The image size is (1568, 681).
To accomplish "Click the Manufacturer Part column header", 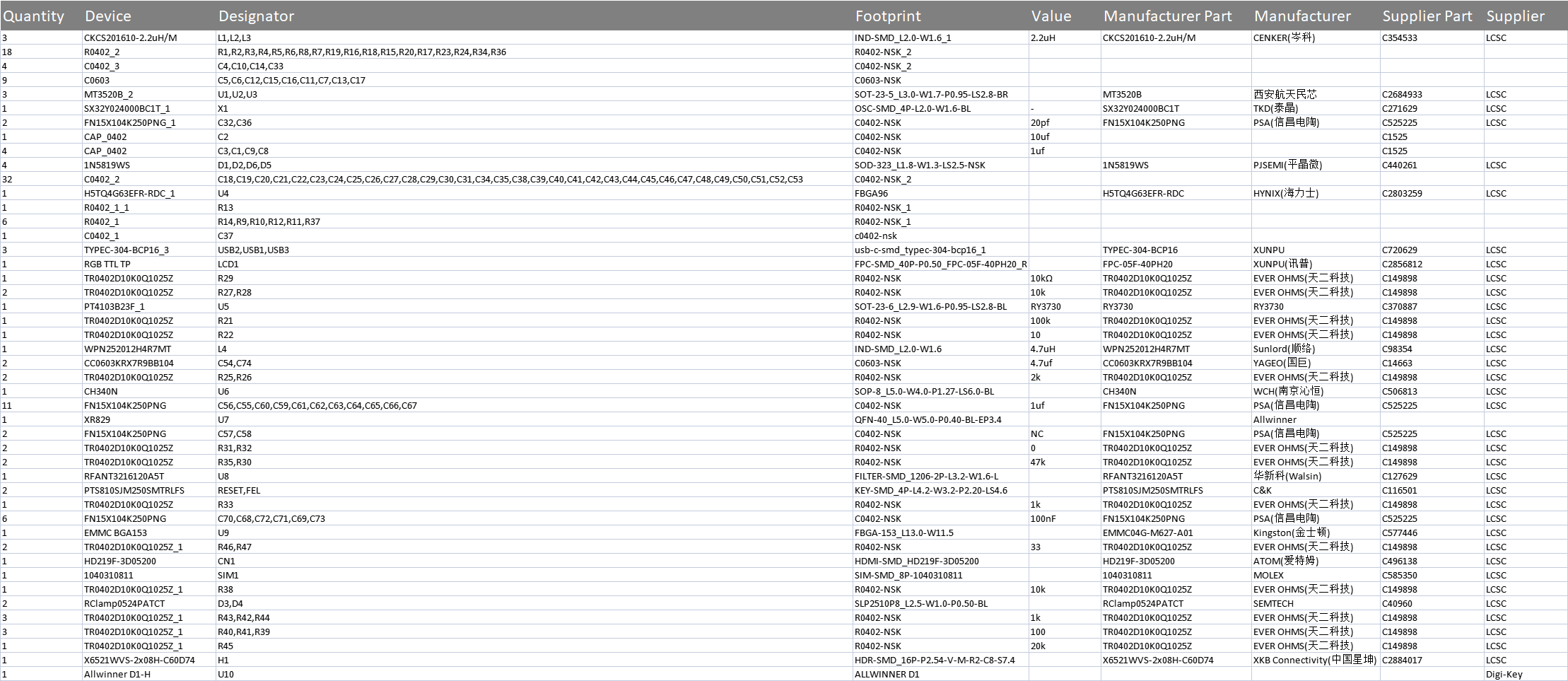I will click(1167, 16).
